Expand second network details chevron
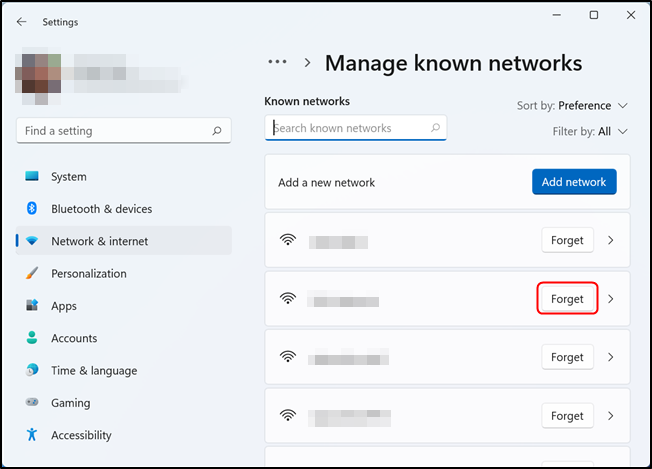652x469 pixels. click(x=610, y=299)
